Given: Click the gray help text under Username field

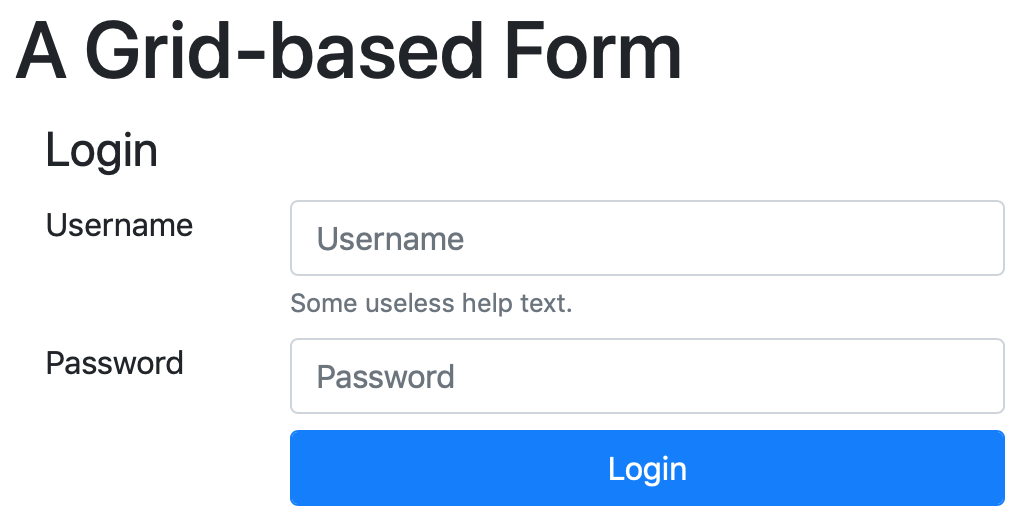Looking at the screenshot, I should point(431,303).
